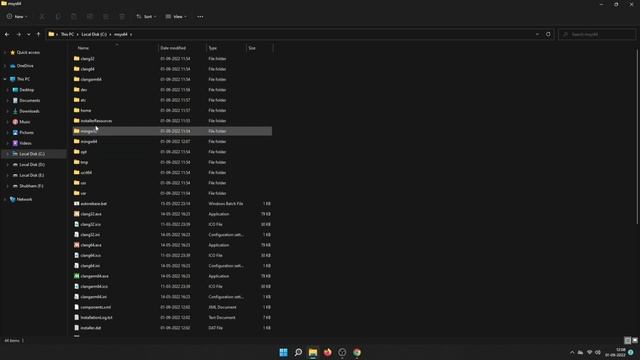Viewport: 640px width, 360px height.
Task: Click the Copy icon in toolbar
Action: (58, 17)
